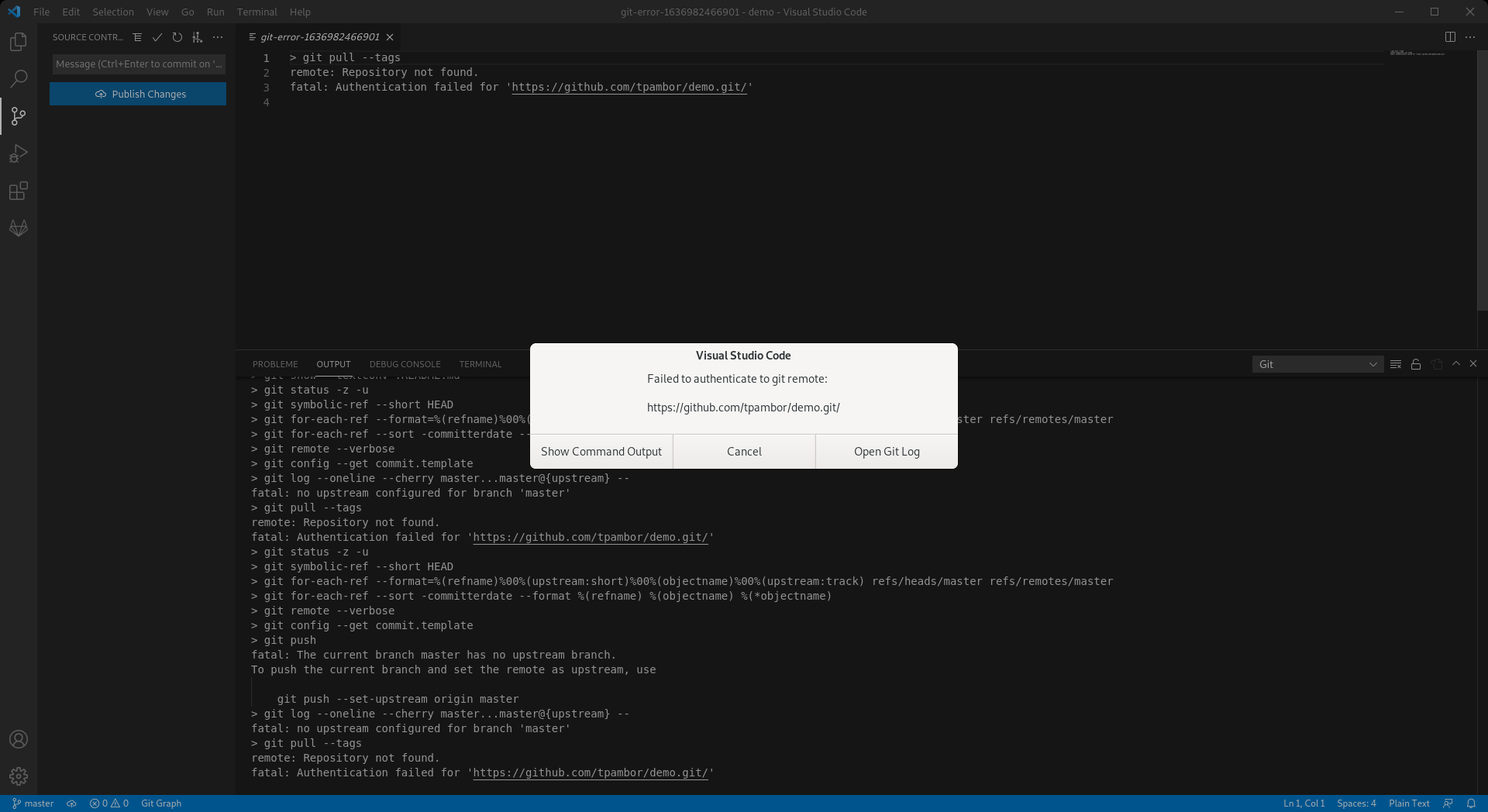Click line number 2 in editor gutter
Screen dimensions: 1488x812
(267, 73)
